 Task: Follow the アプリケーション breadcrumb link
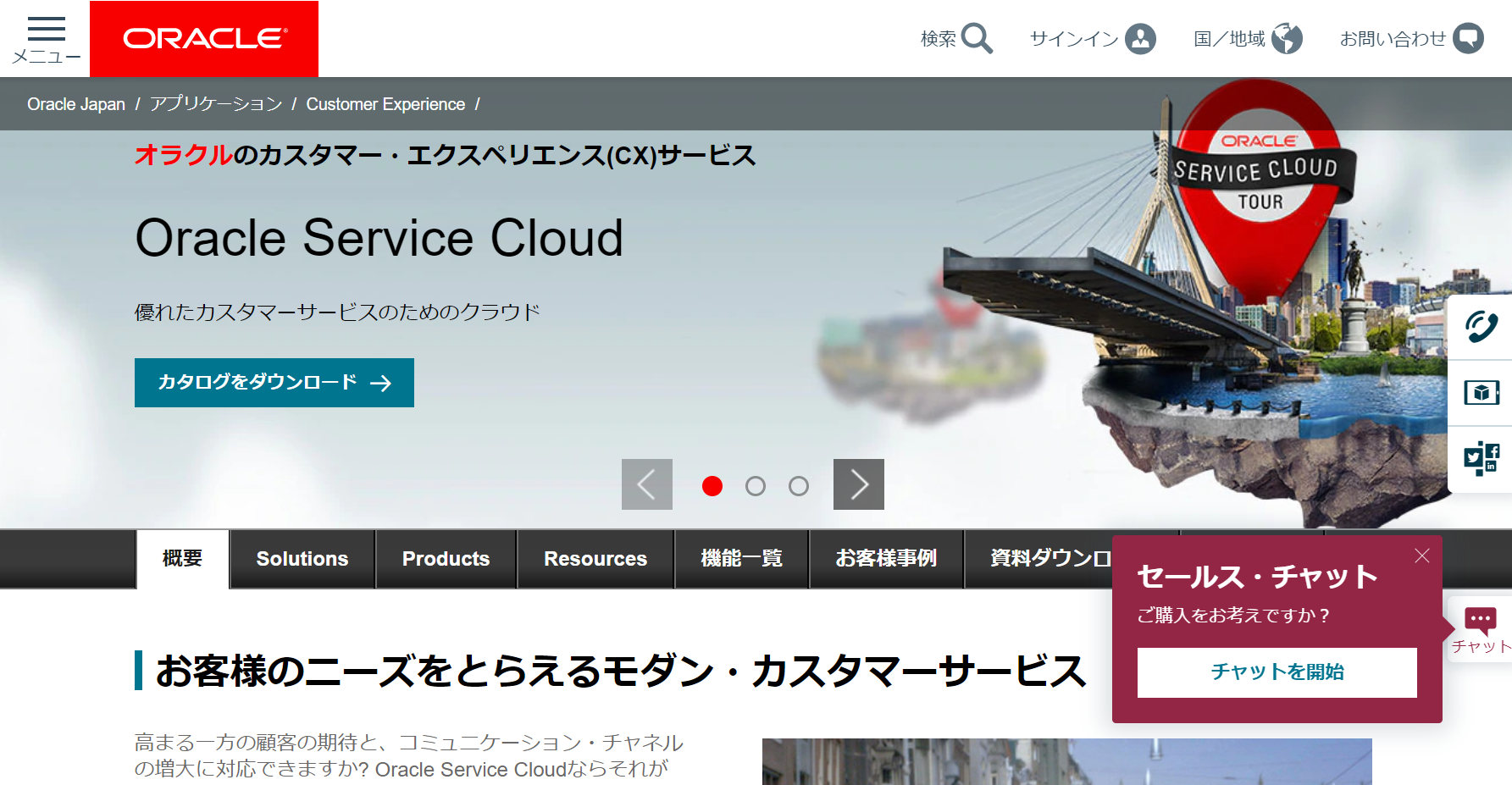[x=216, y=104]
